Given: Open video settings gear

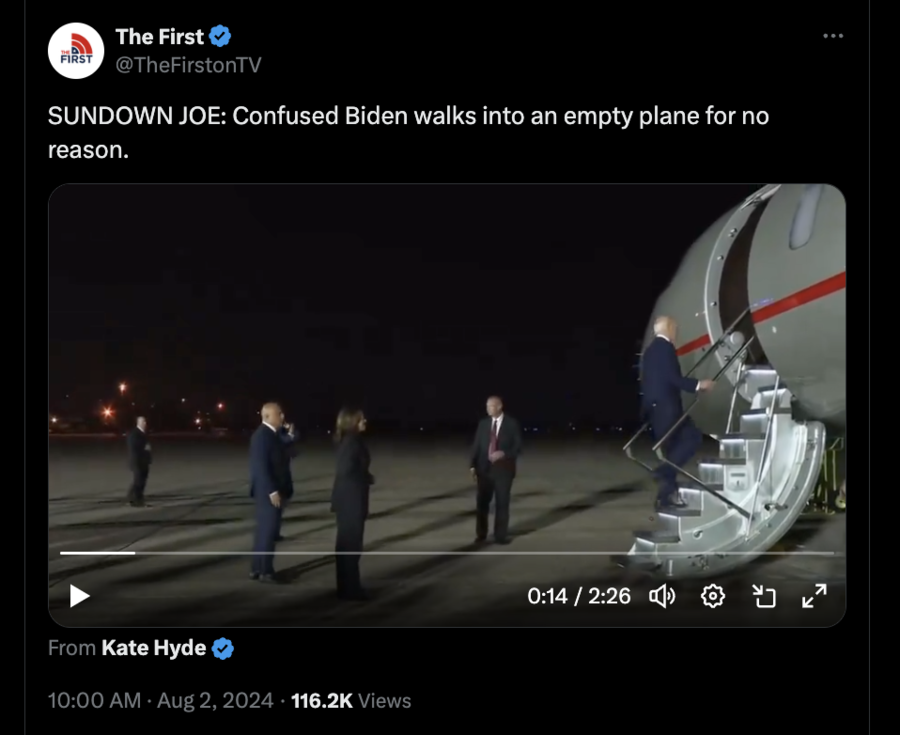Looking at the screenshot, I should tap(713, 596).
